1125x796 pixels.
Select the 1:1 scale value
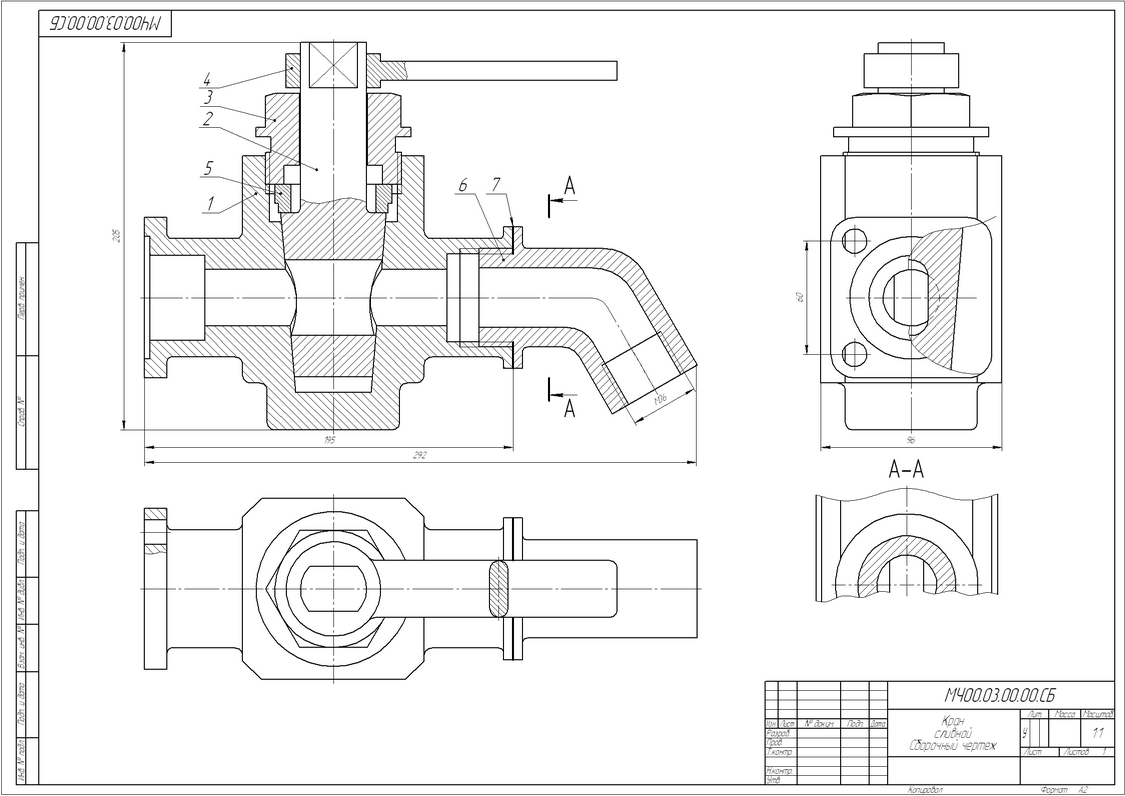(x=1098, y=734)
